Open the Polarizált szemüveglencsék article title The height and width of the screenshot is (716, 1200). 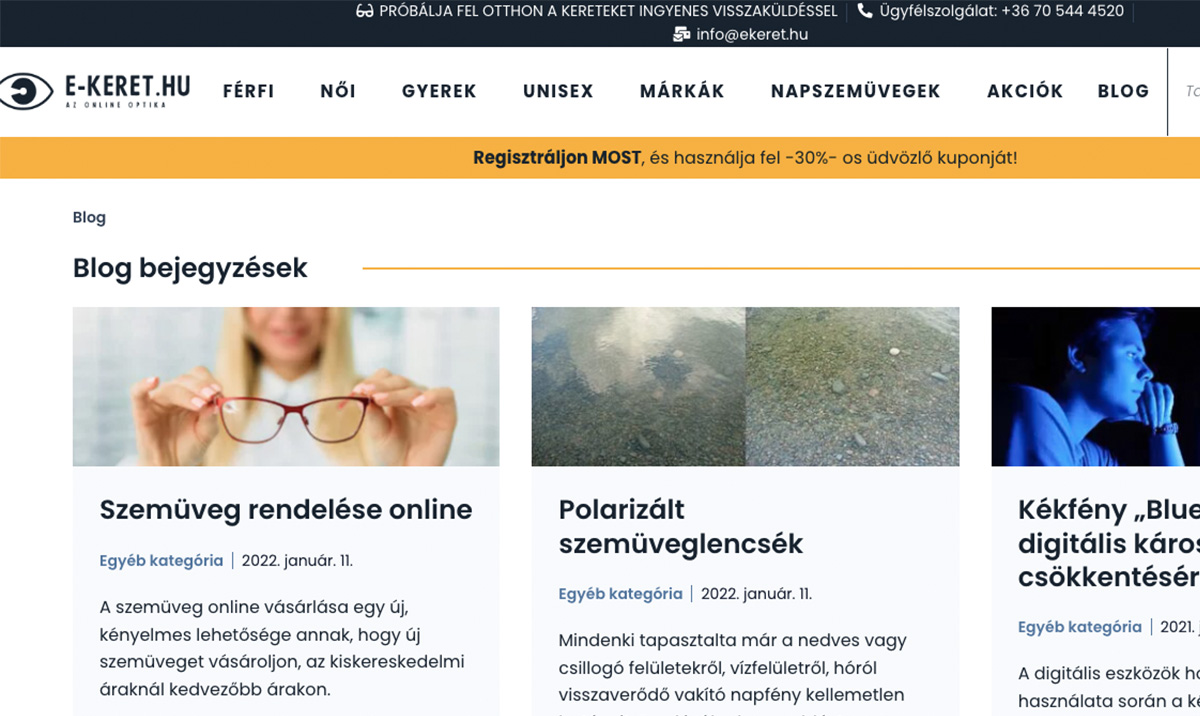681,526
